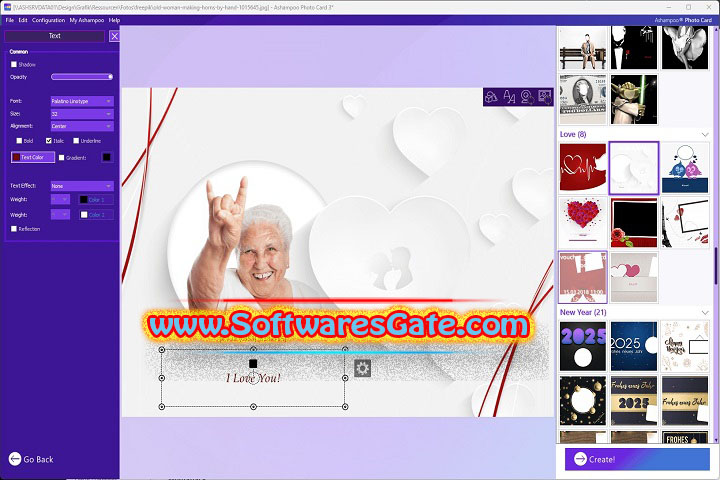Click the Opacity slider
The image size is (720, 480).
click(82, 77)
